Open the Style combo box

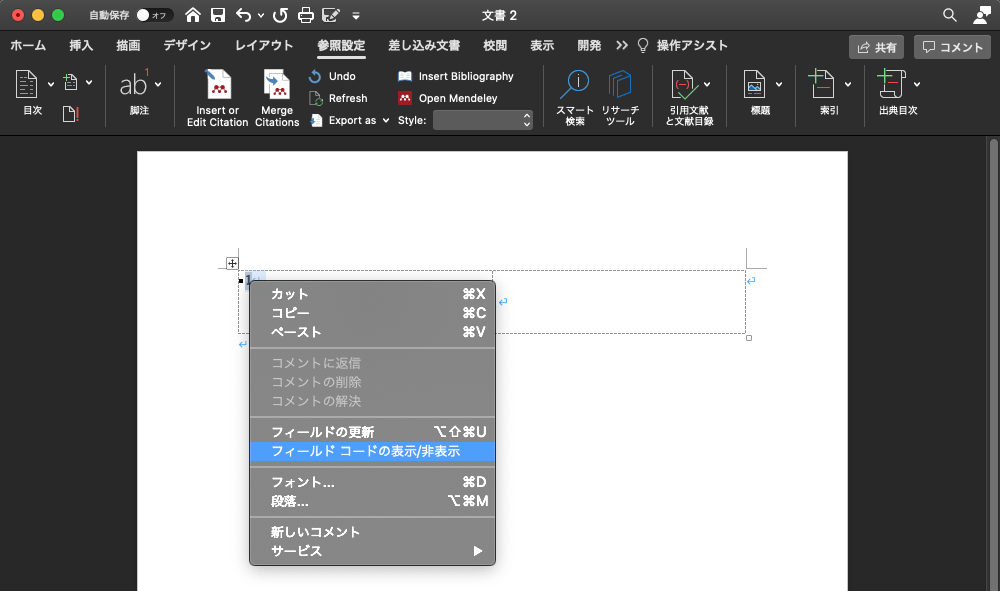(483, 120)
